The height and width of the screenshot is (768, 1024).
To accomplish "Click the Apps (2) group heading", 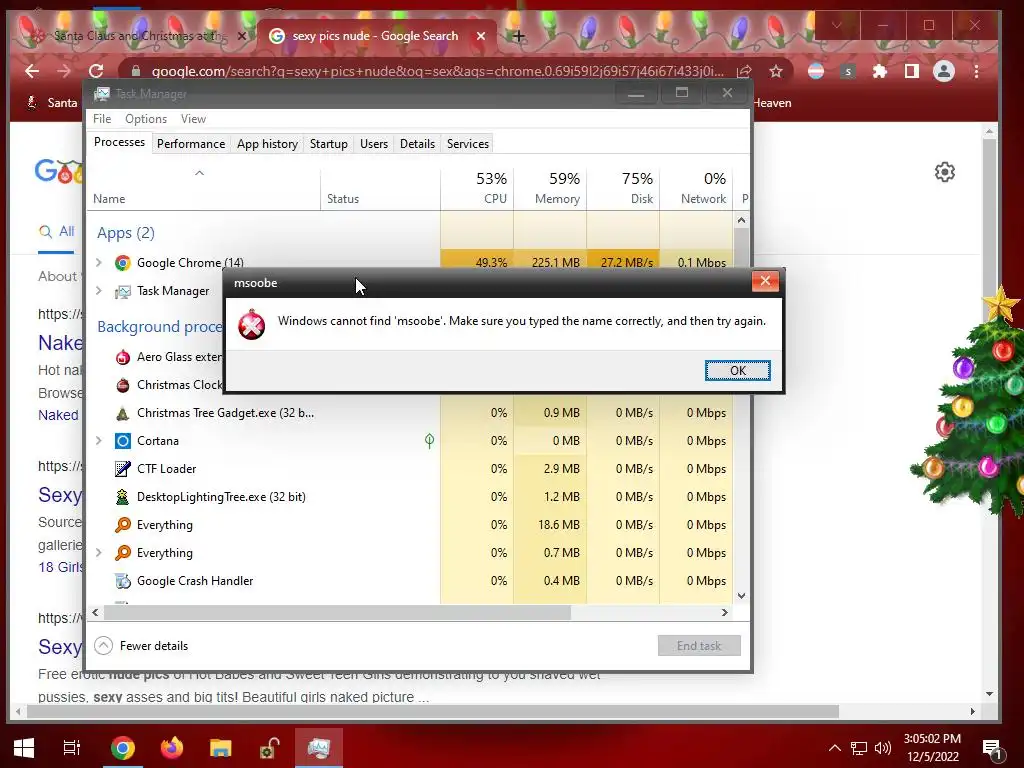I will click(x=125, y=233).
